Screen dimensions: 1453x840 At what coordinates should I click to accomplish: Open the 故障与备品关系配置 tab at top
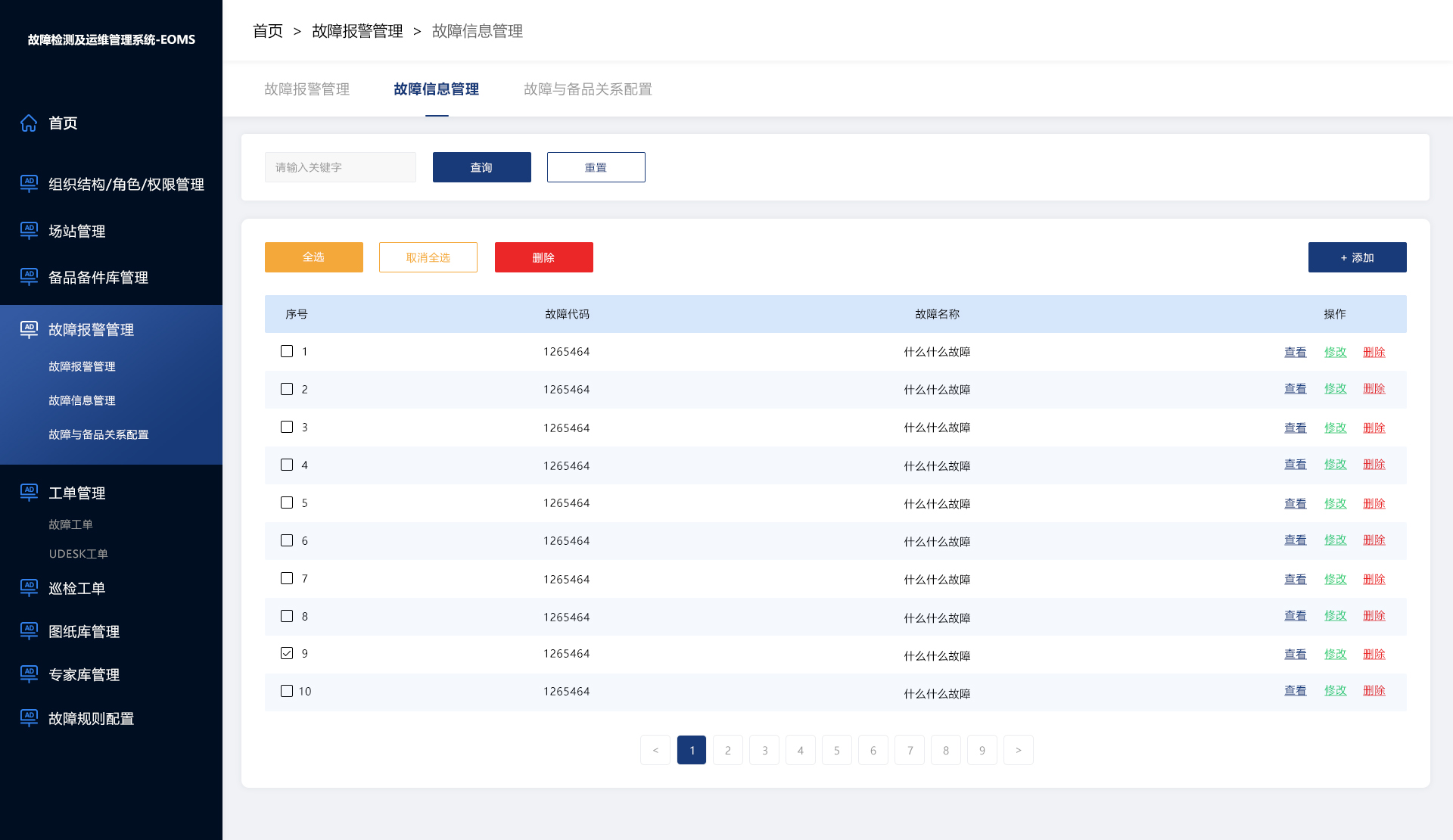tap(588, 89)
